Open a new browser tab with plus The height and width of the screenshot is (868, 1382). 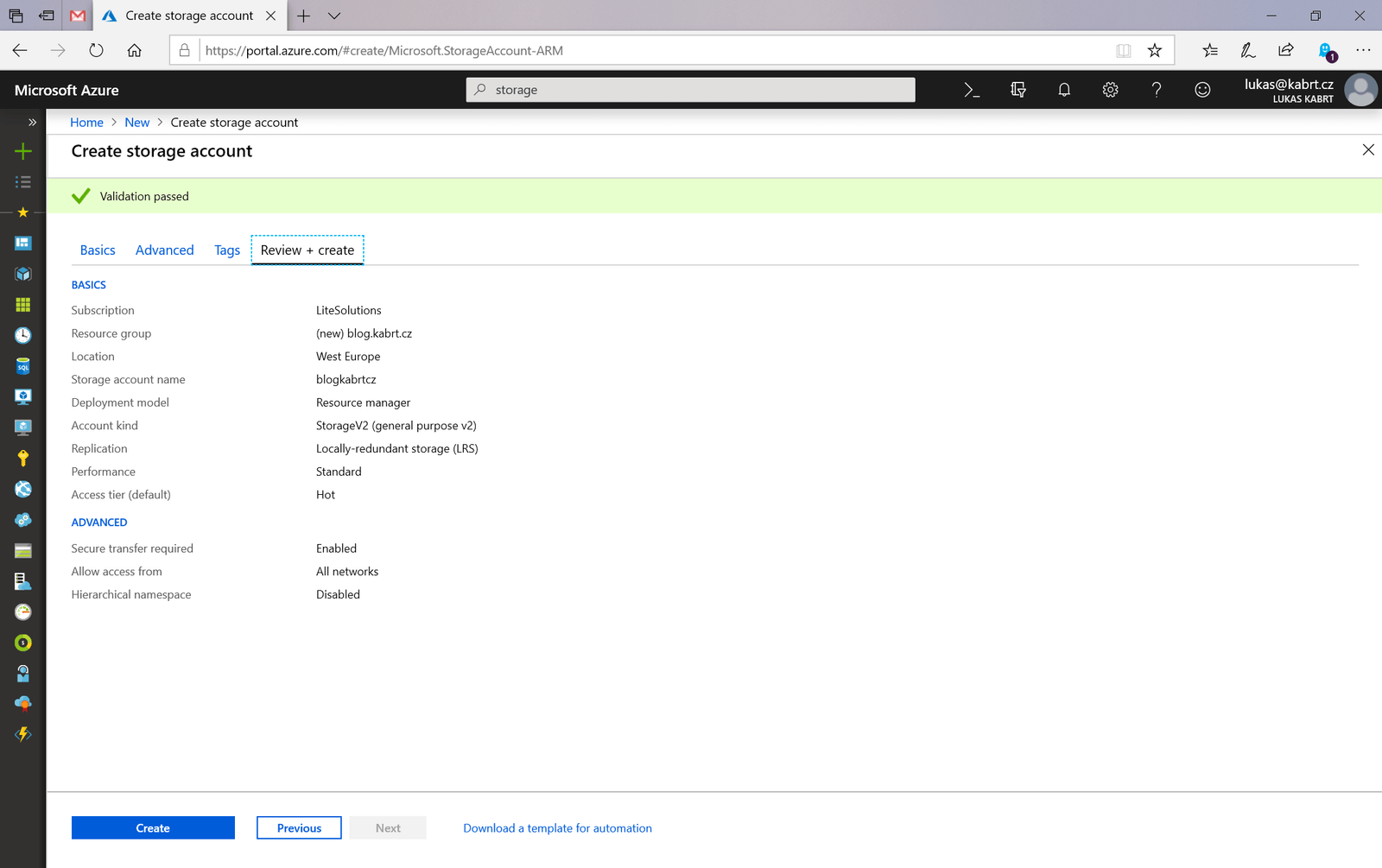click(303, 16)
